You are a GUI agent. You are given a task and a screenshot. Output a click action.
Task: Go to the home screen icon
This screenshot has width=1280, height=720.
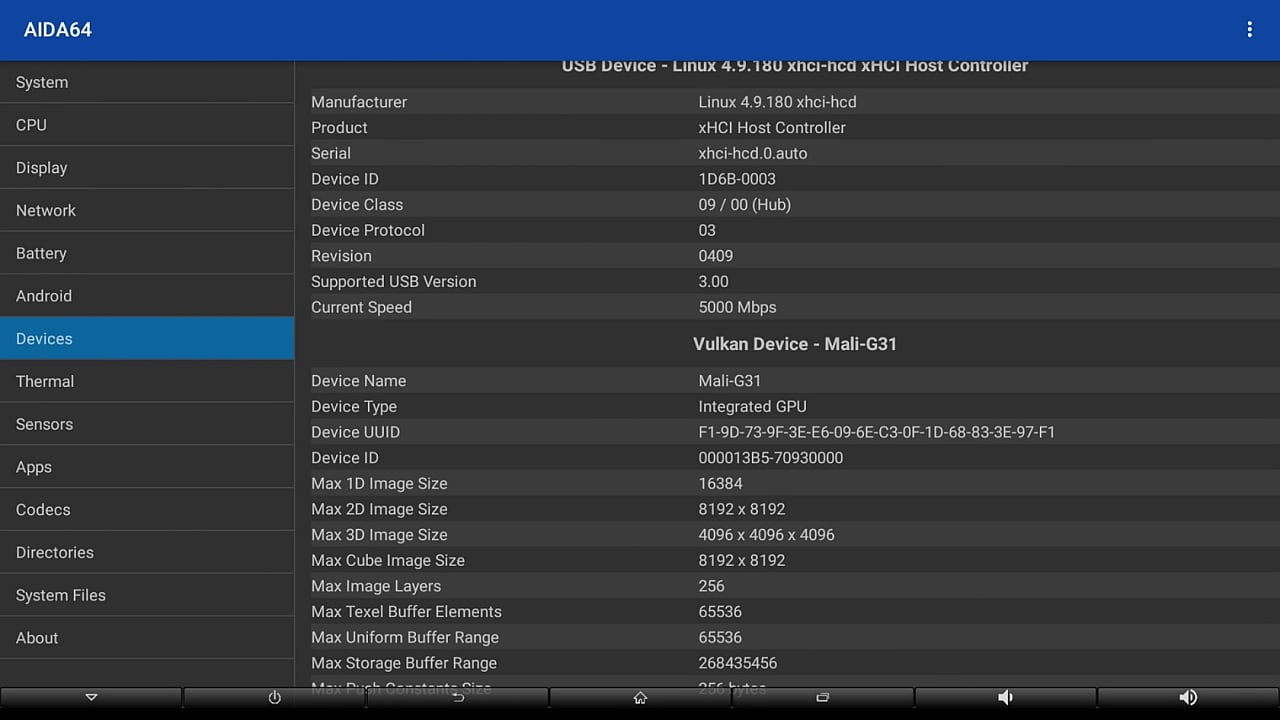(640, 698)
